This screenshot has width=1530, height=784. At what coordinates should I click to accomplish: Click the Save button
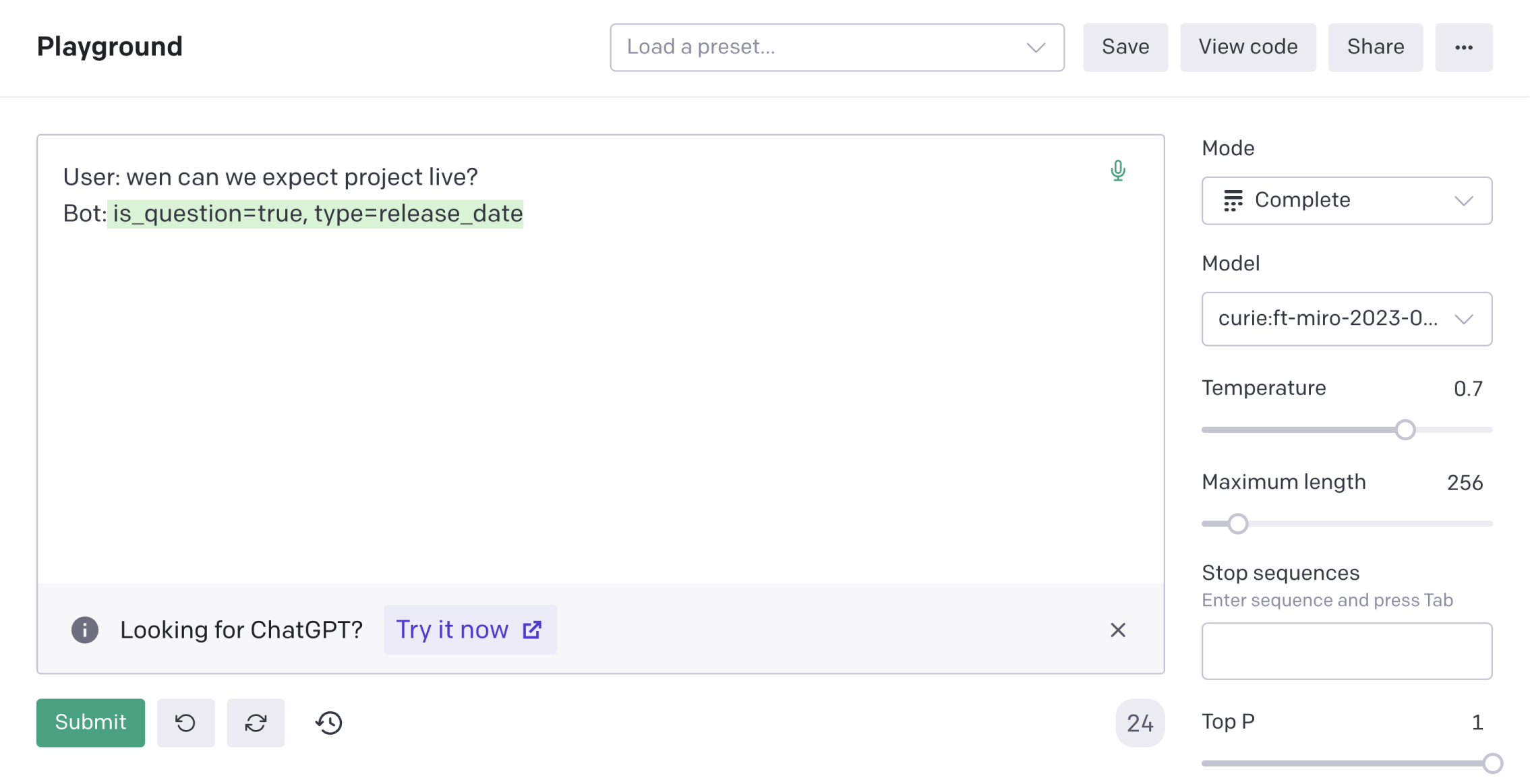(x=1125, y=47)
